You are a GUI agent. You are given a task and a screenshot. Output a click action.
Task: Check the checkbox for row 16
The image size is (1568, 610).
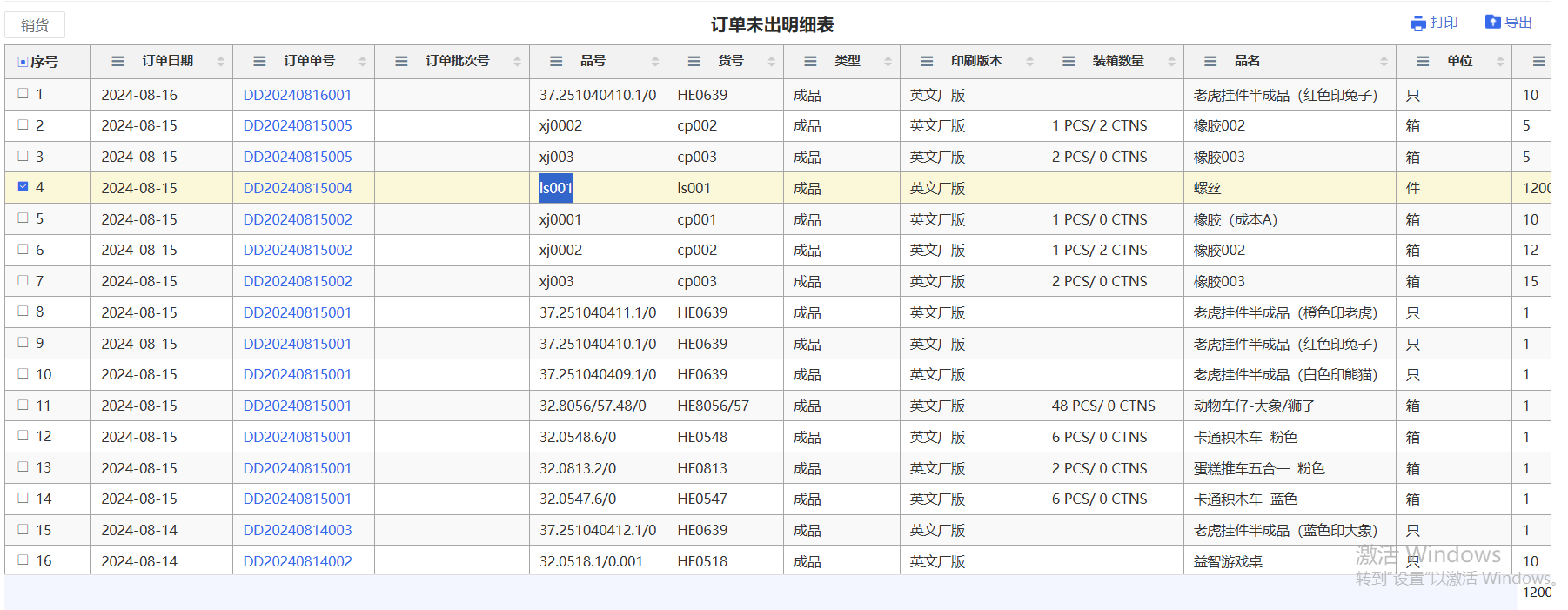click(23, 560)
